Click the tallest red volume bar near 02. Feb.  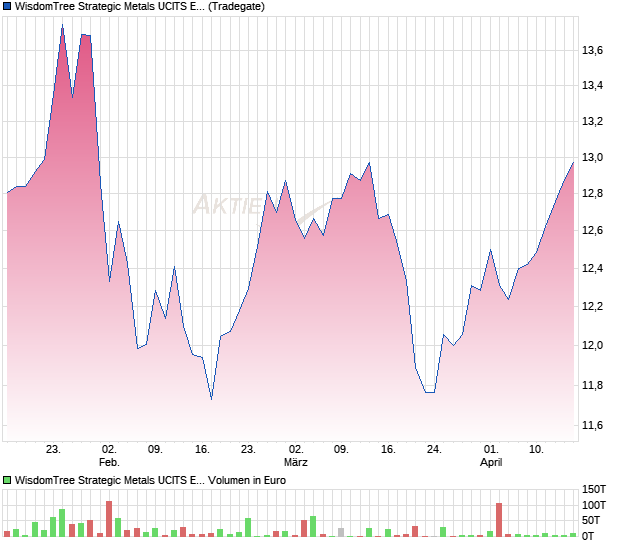click(x=109, y=519)
